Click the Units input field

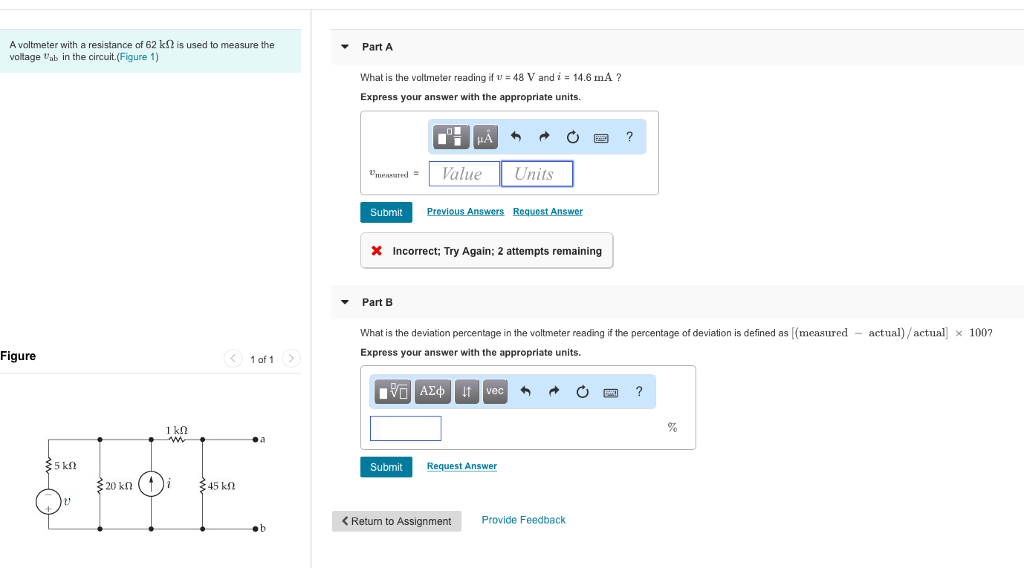537,174
